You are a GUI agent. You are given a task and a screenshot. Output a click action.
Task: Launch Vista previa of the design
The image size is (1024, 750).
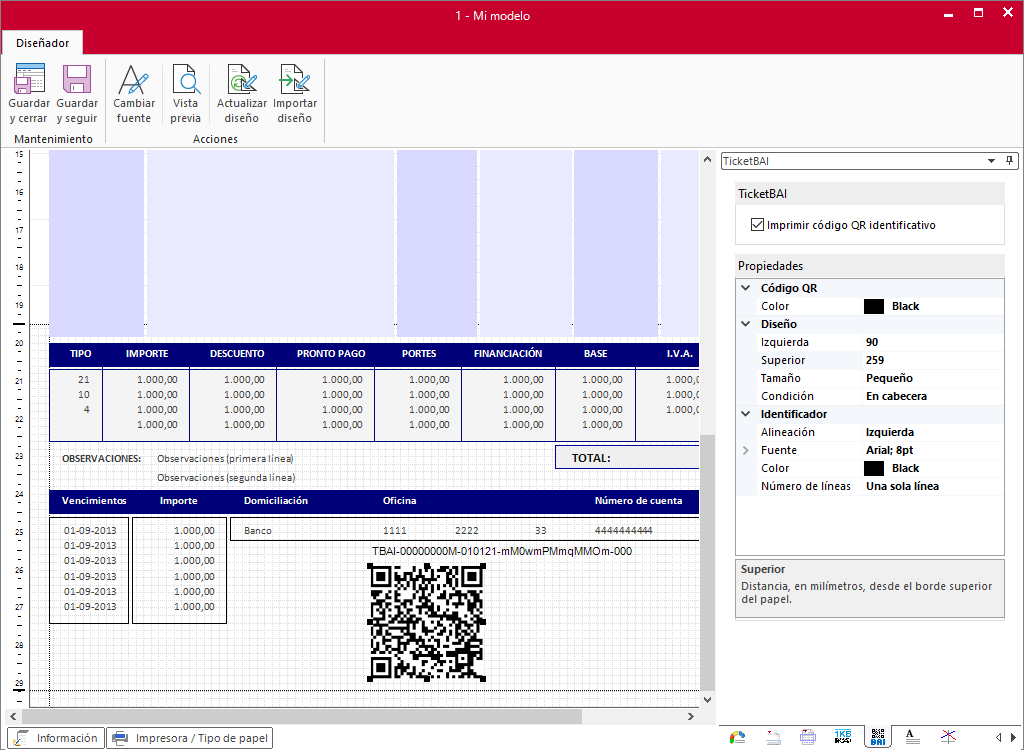(185, 94)
